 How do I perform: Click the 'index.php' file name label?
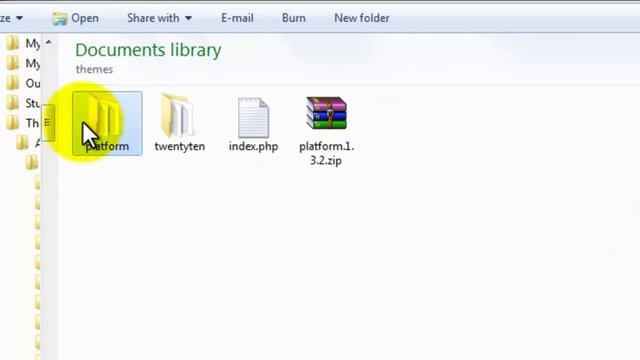253,147
